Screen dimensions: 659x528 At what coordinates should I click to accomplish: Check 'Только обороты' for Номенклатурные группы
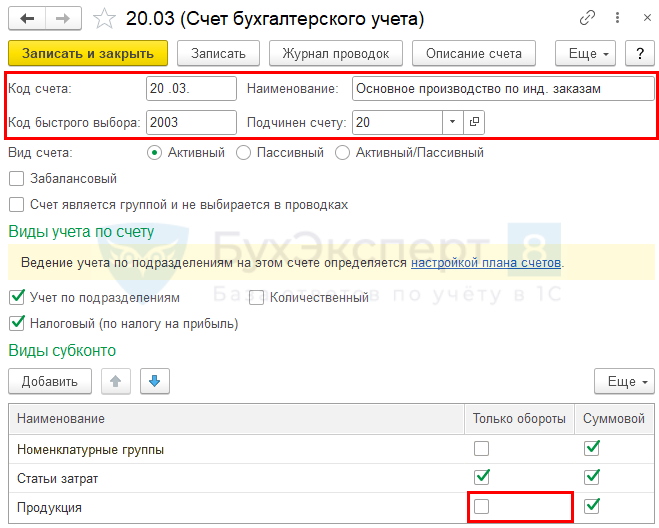[x=481, y=449]
